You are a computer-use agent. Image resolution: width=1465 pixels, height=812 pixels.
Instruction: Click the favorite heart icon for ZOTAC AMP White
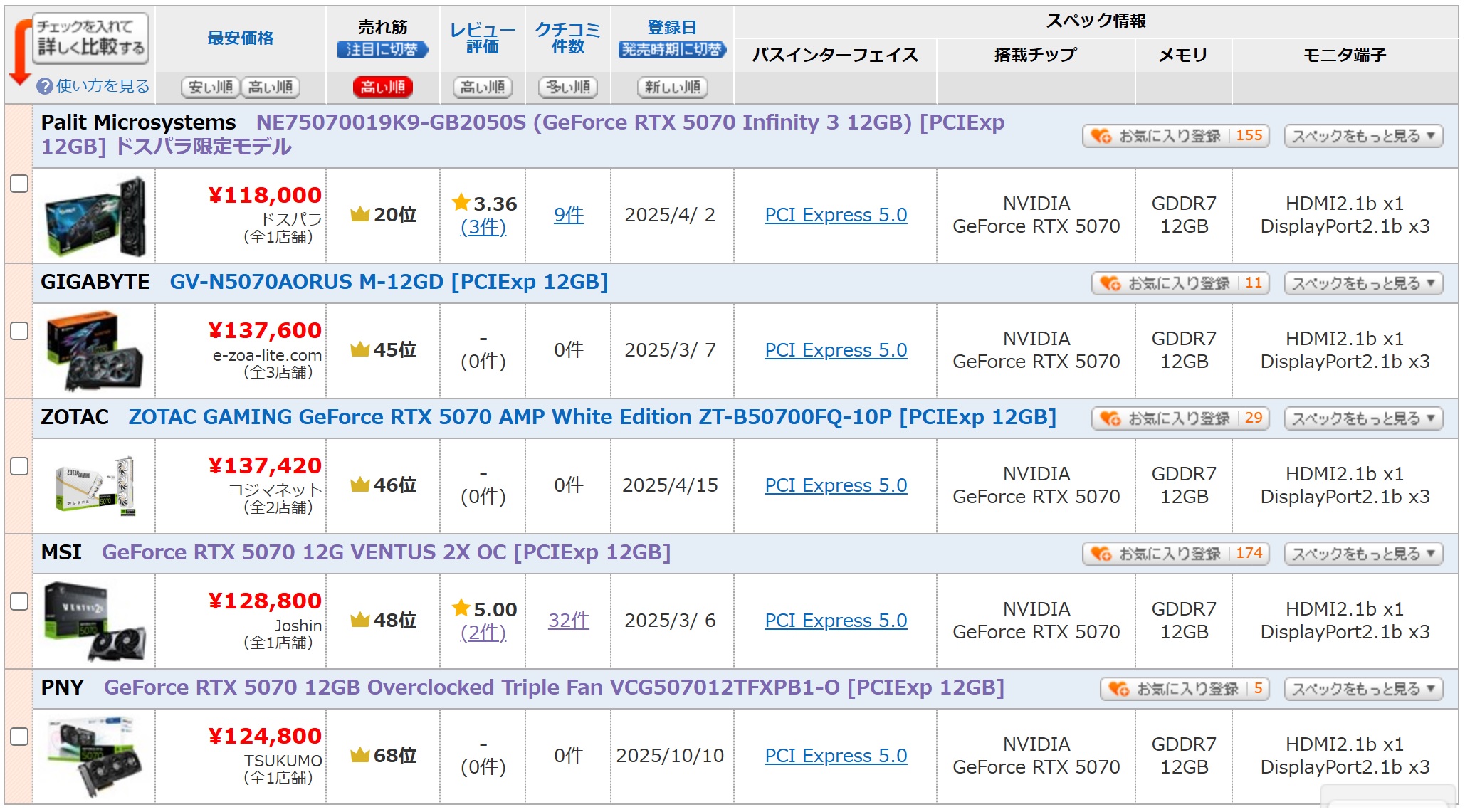(1110, 418)
